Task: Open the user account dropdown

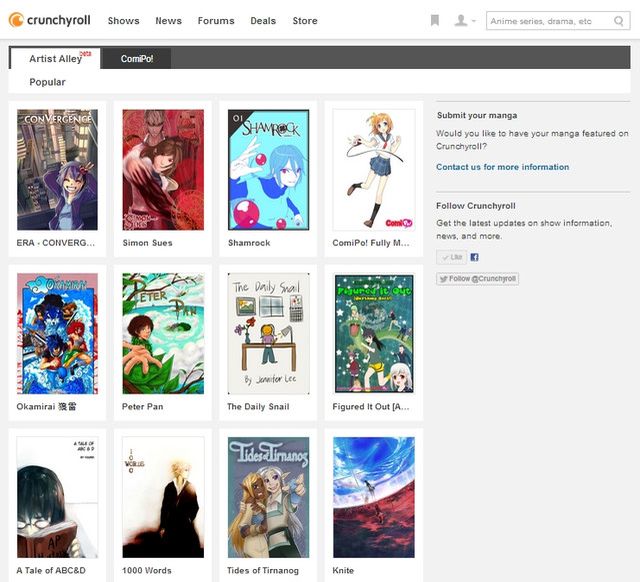Action: tap(465, 20)
